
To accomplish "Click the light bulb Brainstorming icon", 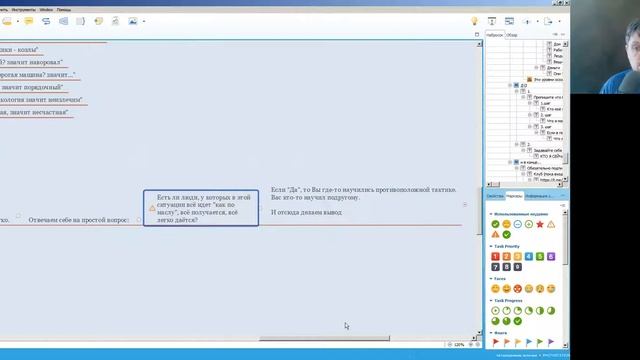I will (474, 21).
